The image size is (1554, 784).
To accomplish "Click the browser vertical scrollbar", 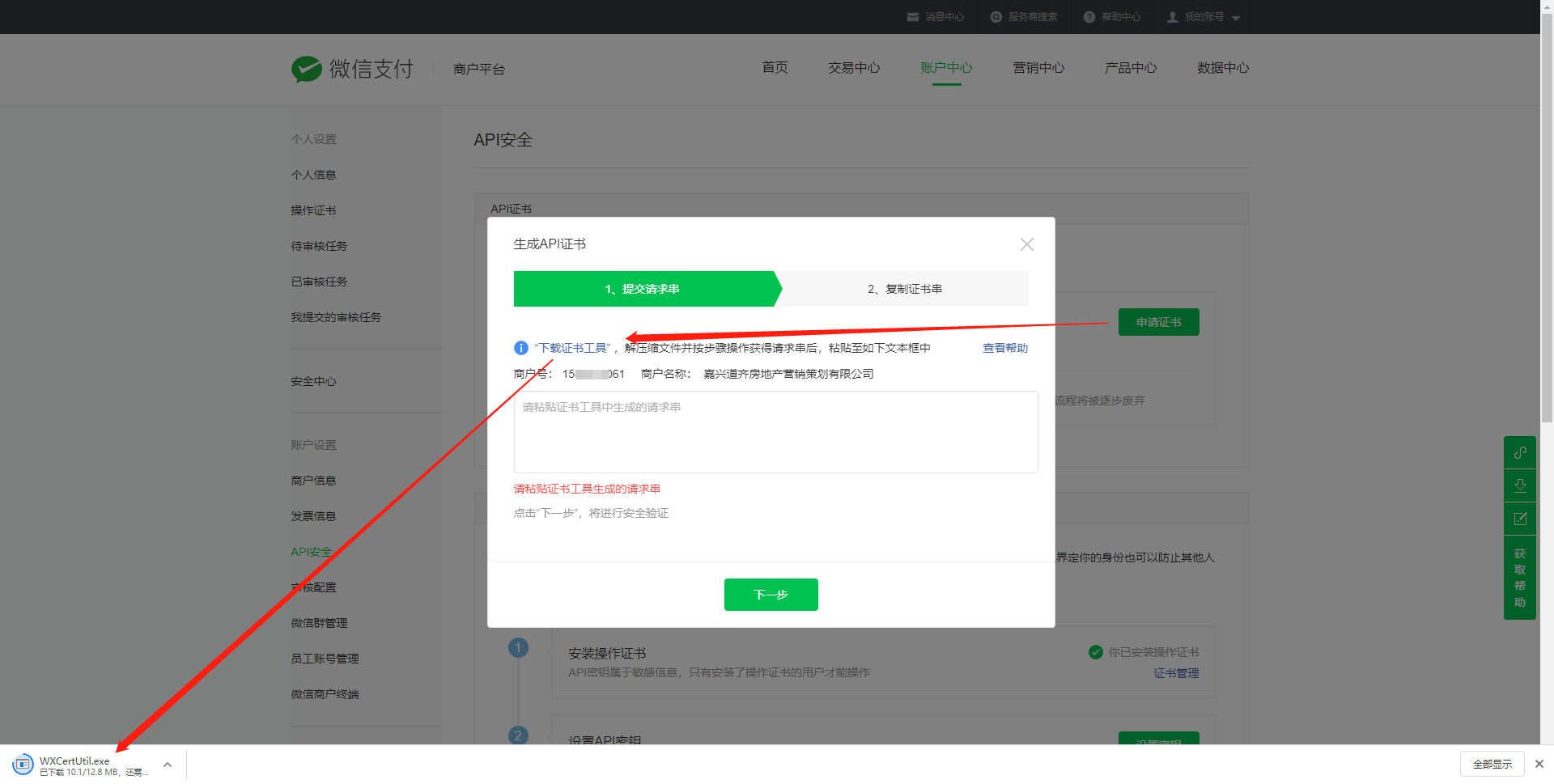I will click(x=1547, y=218).
